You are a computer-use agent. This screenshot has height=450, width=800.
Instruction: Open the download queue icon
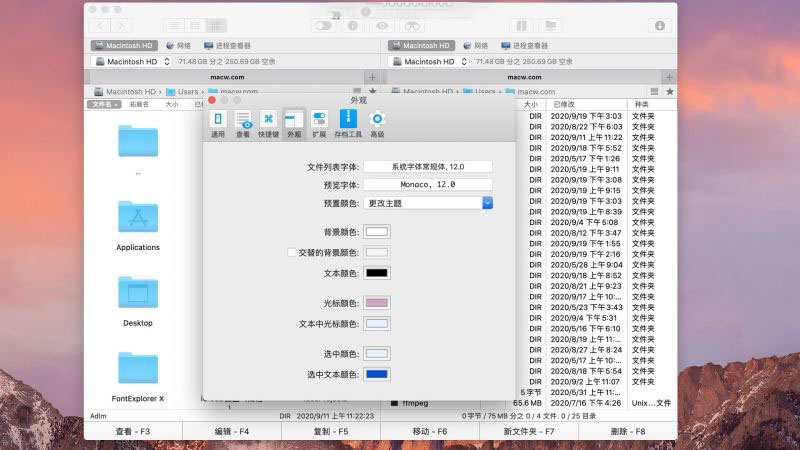(x=660, y=26)
